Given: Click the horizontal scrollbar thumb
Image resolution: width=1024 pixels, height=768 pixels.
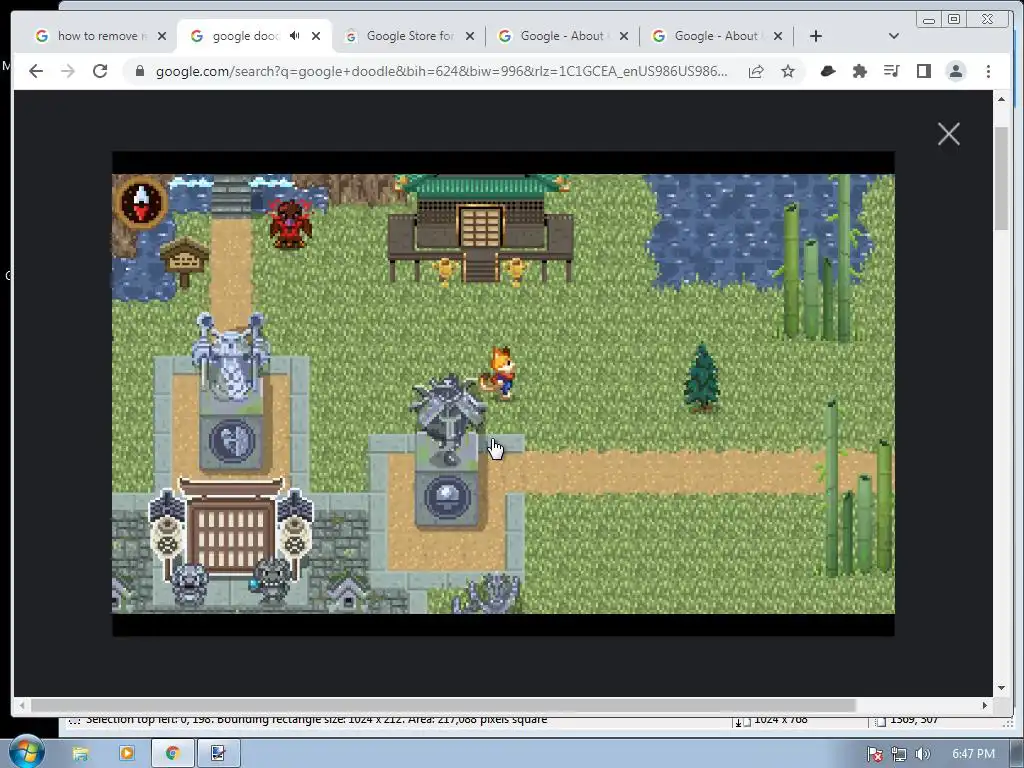Looking at the screenshot, I should [x=443, y=705].
